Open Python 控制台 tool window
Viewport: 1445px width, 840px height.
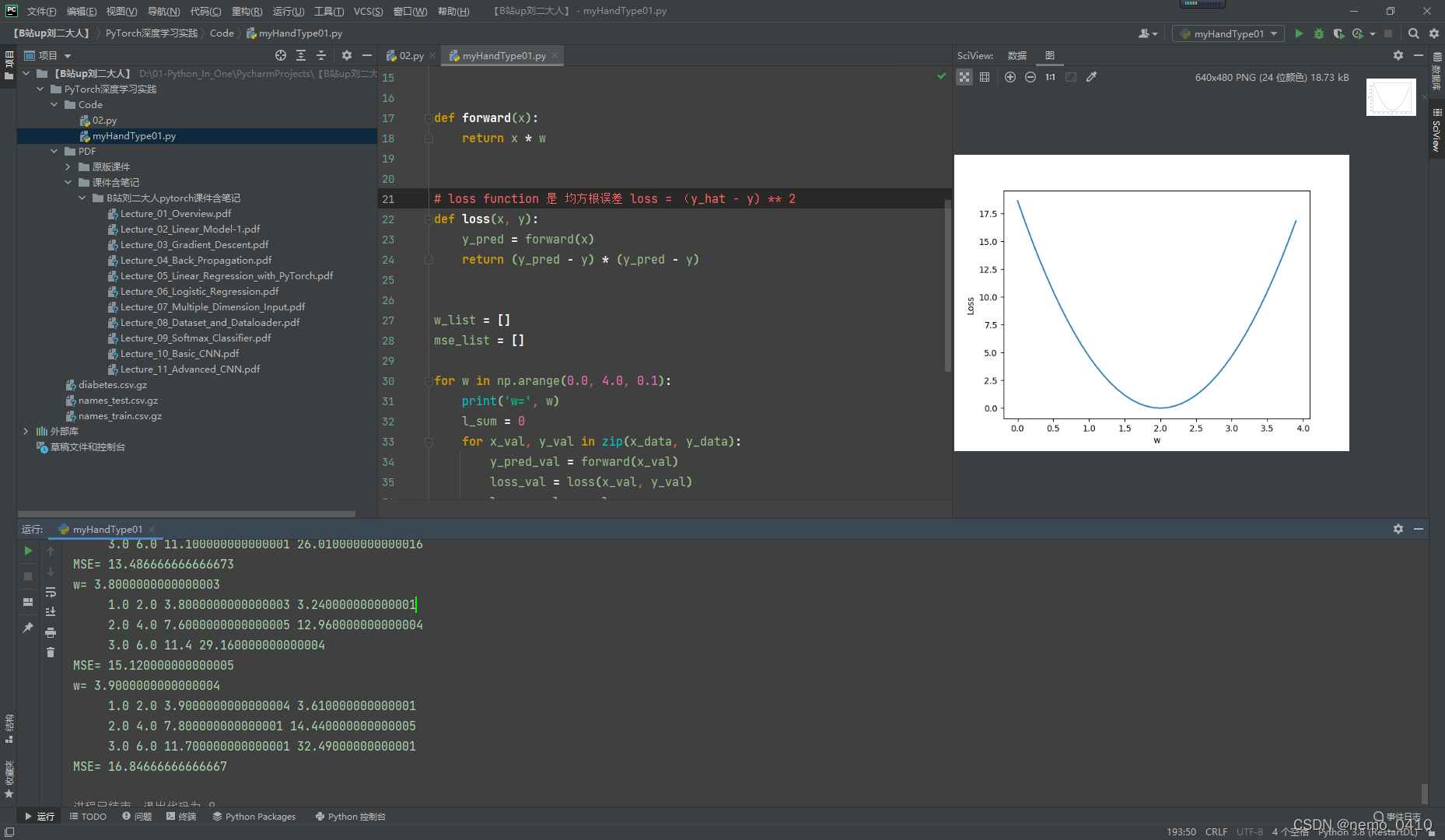pos(351,817)
